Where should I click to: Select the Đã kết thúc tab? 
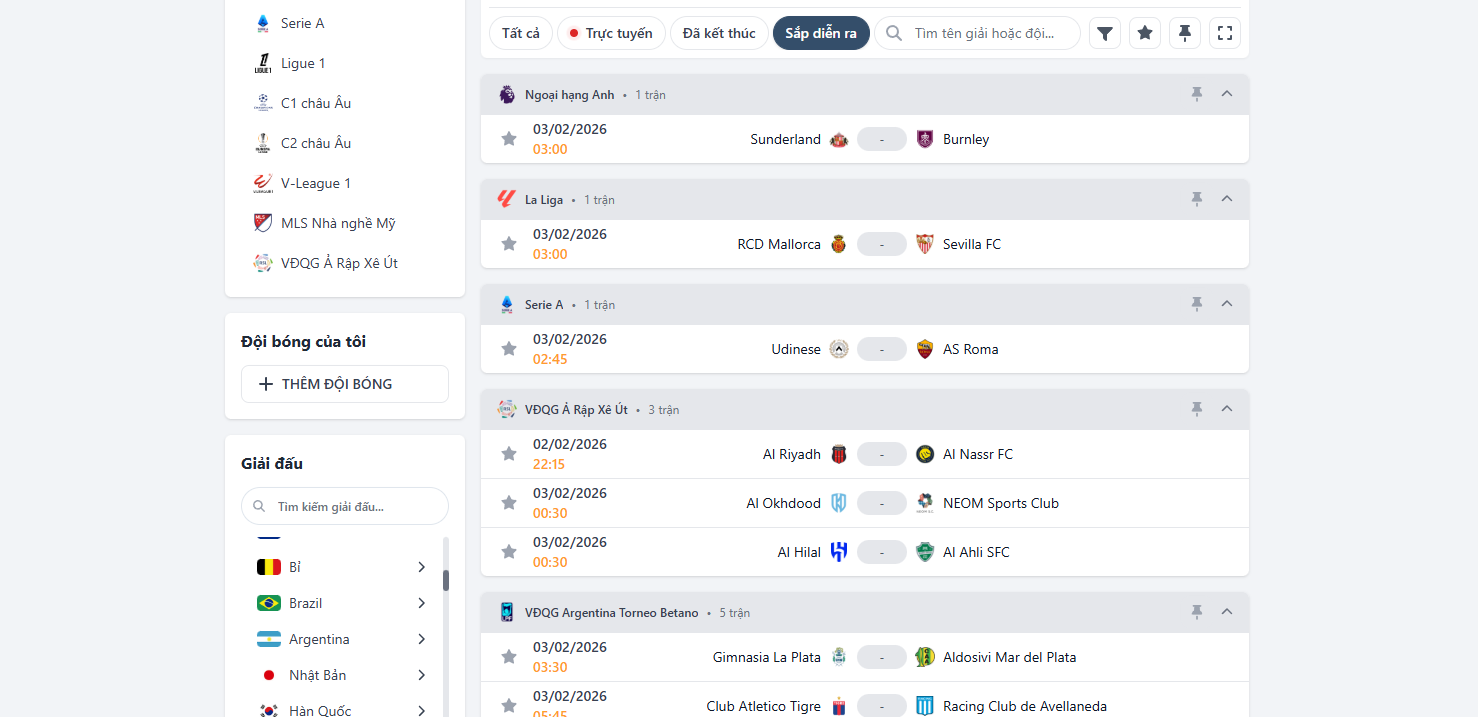pos(719,33)
